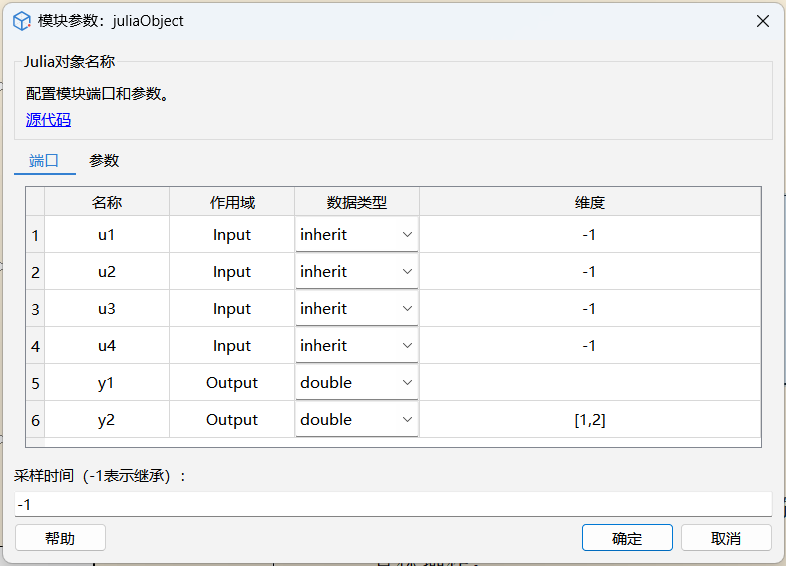Expand u3 inherit data type combo box
The width and height of the screenshot is (786, 566).
(356, 309)
